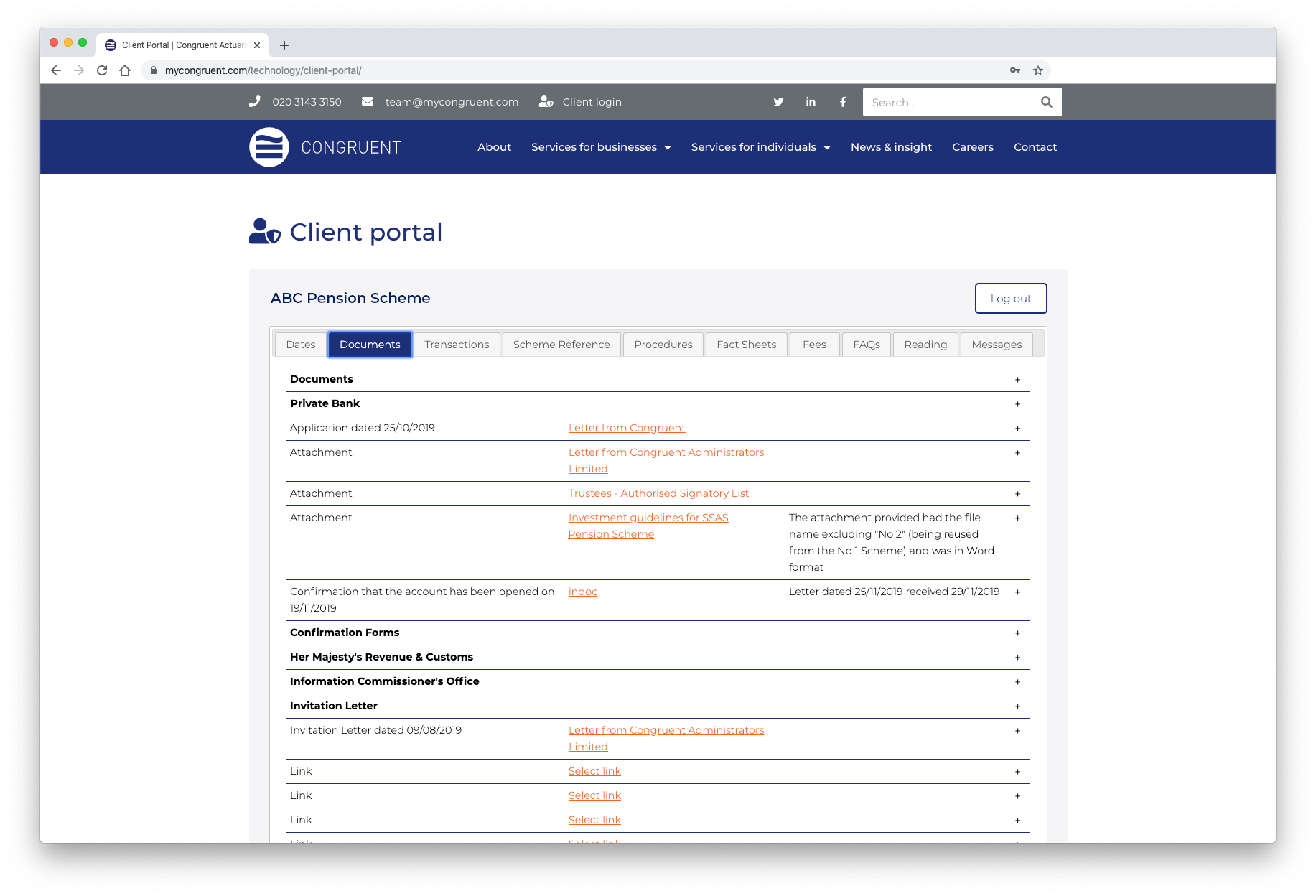Image resolution: width=1316 pixels, height=896 pixels.
Task: Click the address bar URL
Action: pyautogui.click(x=263, y=70)
